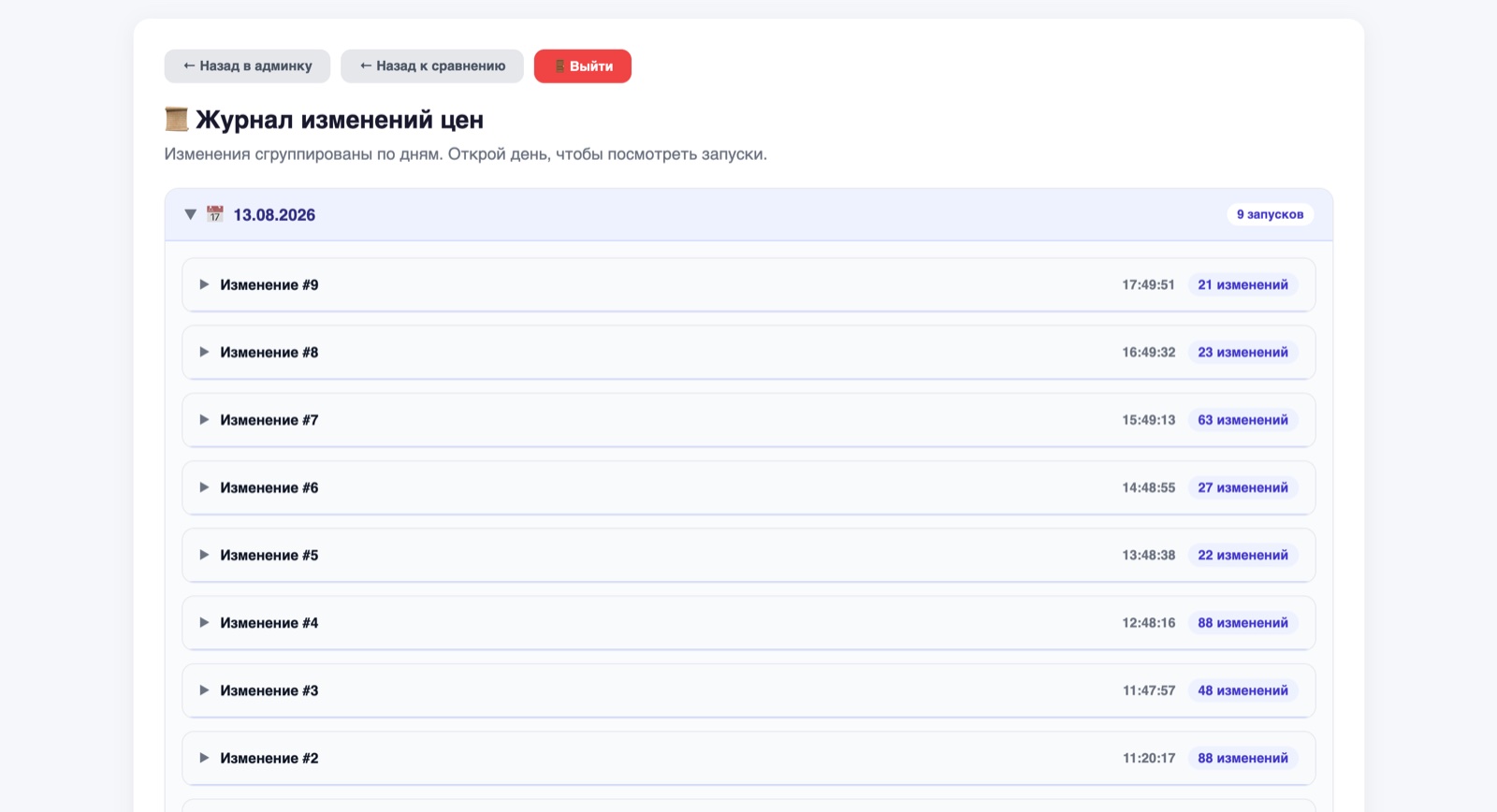Click the timestamp 15:49:13

pos(1148,420)
